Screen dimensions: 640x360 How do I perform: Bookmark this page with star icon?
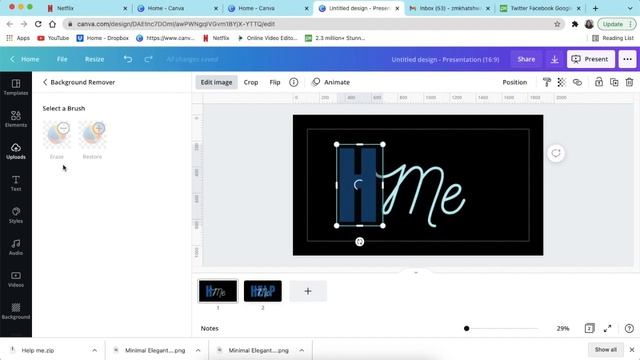click(557, 24)
